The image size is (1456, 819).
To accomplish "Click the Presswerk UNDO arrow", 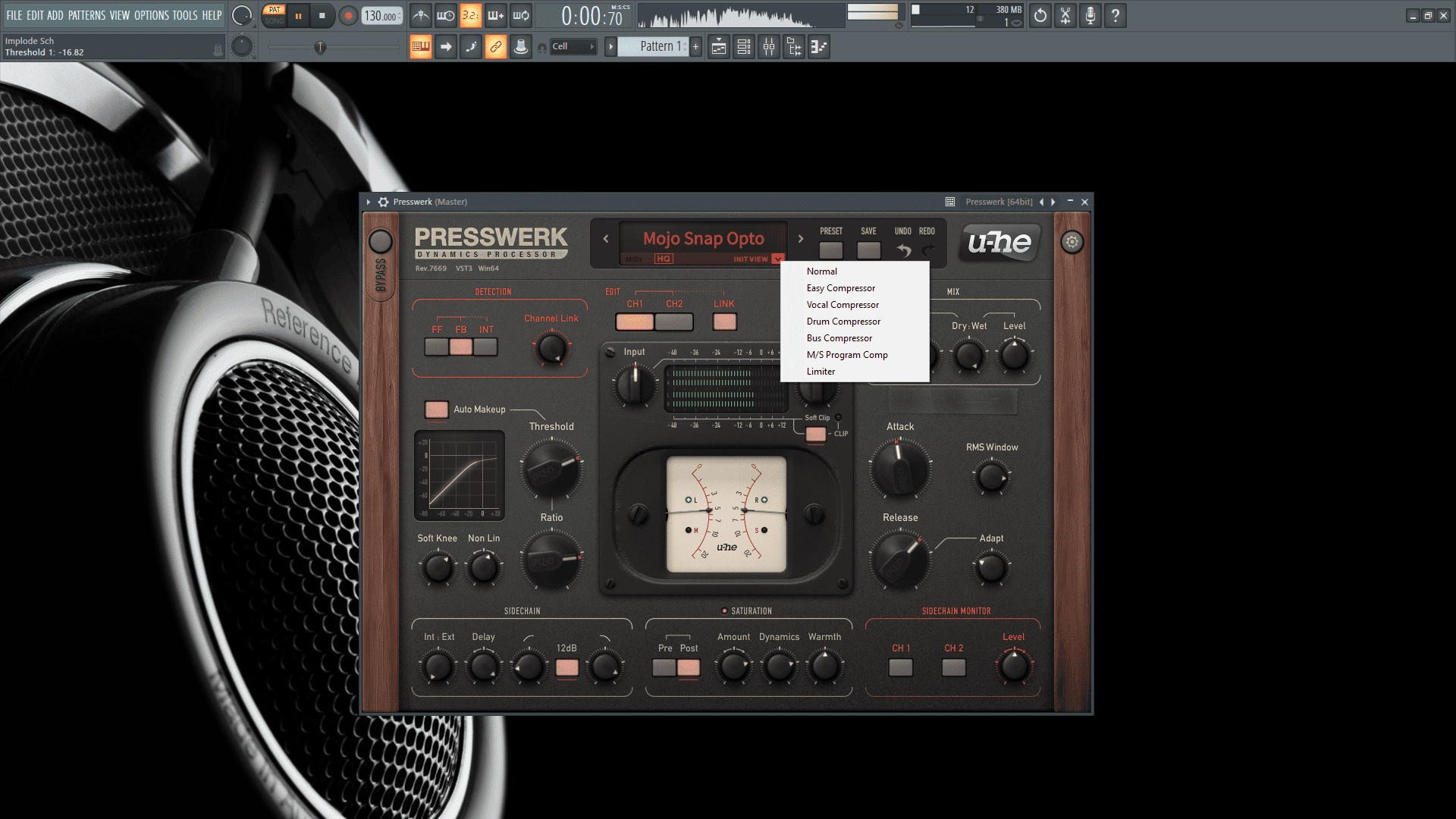I will point(903,250).
